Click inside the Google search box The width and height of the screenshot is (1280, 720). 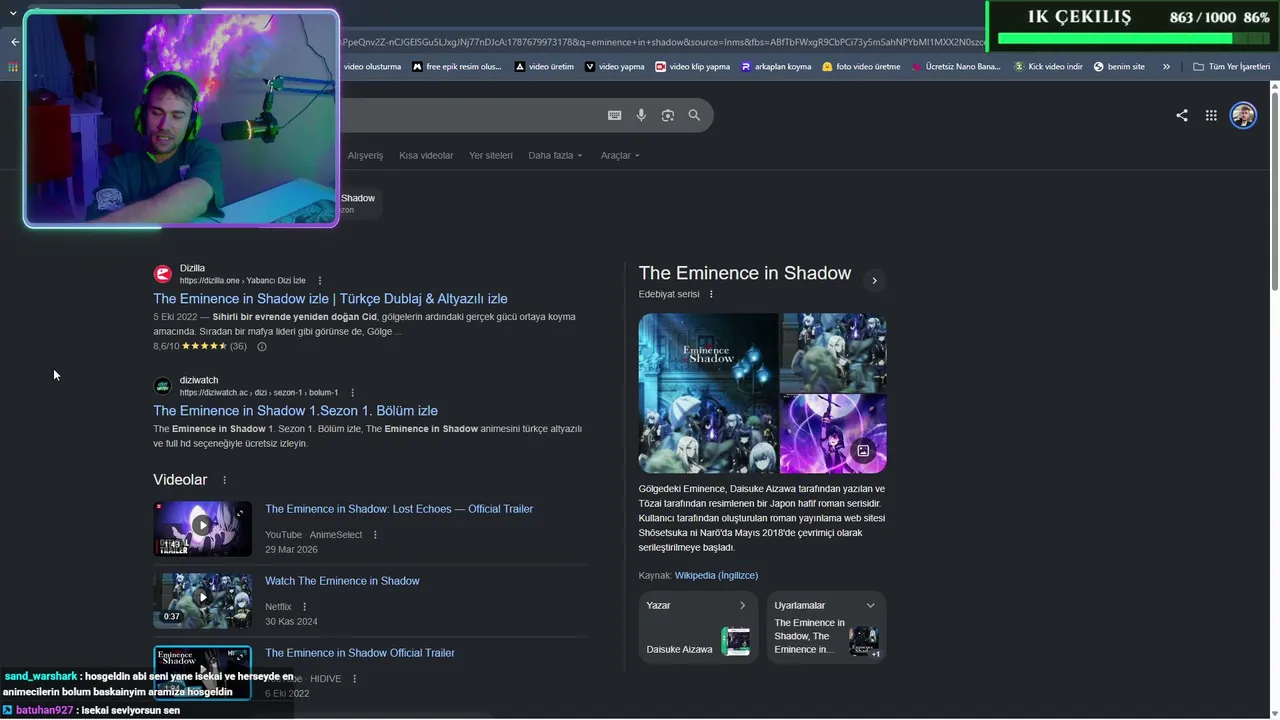[x=470, y=115]
